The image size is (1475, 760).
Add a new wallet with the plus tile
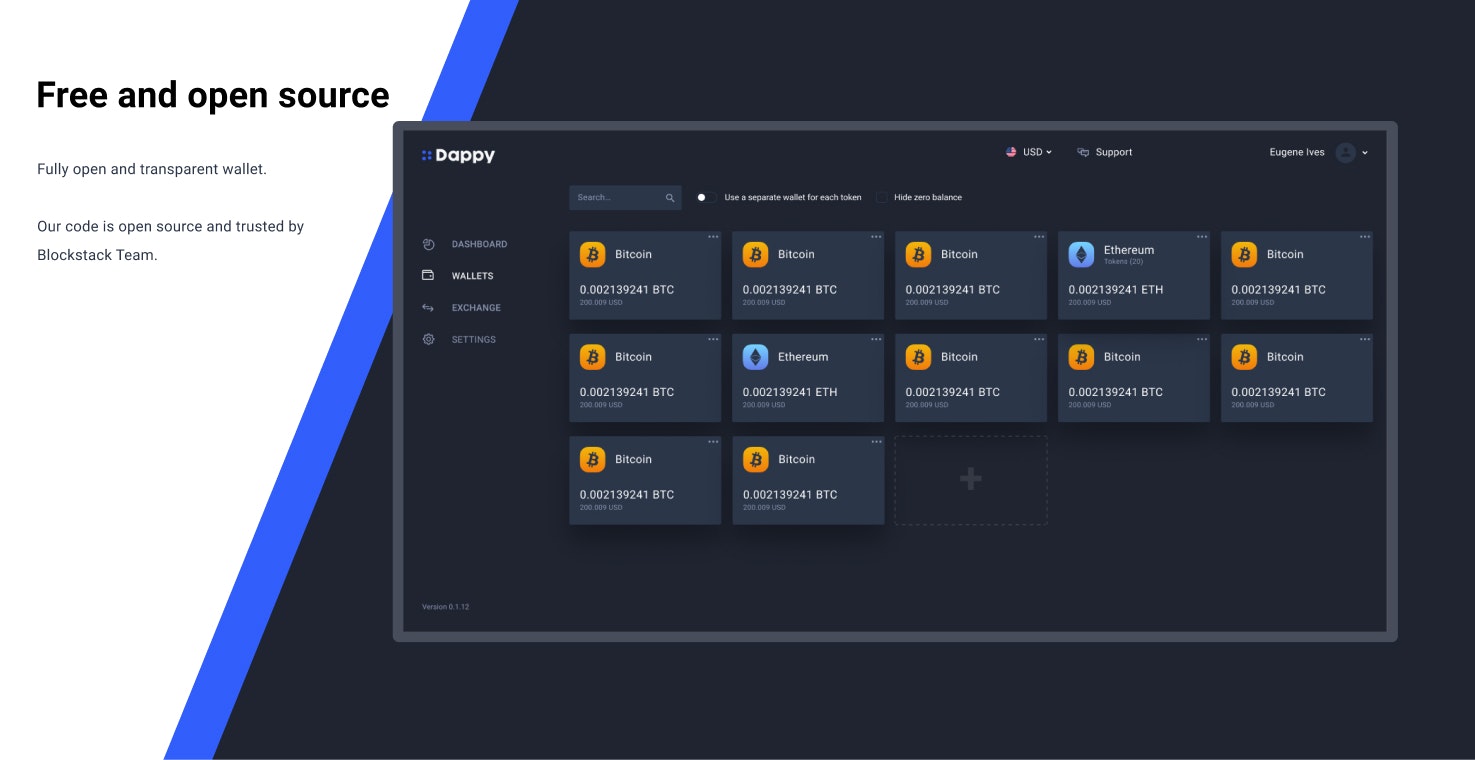tap(970, 479)
